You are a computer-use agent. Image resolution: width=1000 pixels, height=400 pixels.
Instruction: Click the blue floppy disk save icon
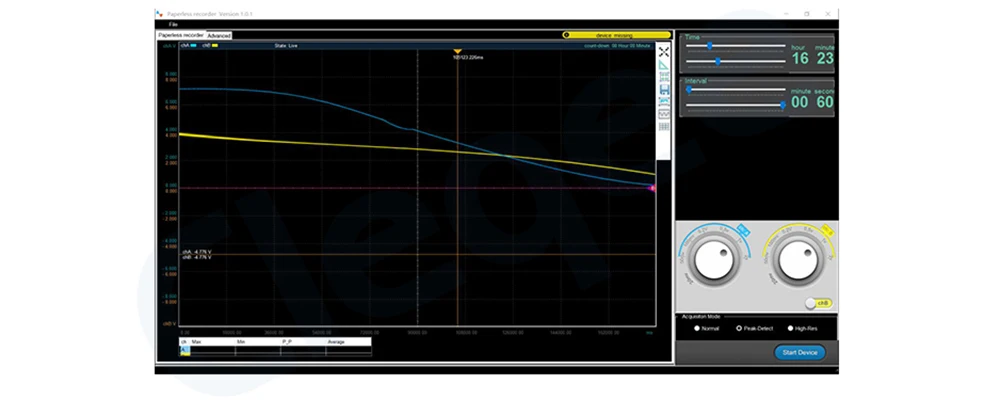click(664, 89)
